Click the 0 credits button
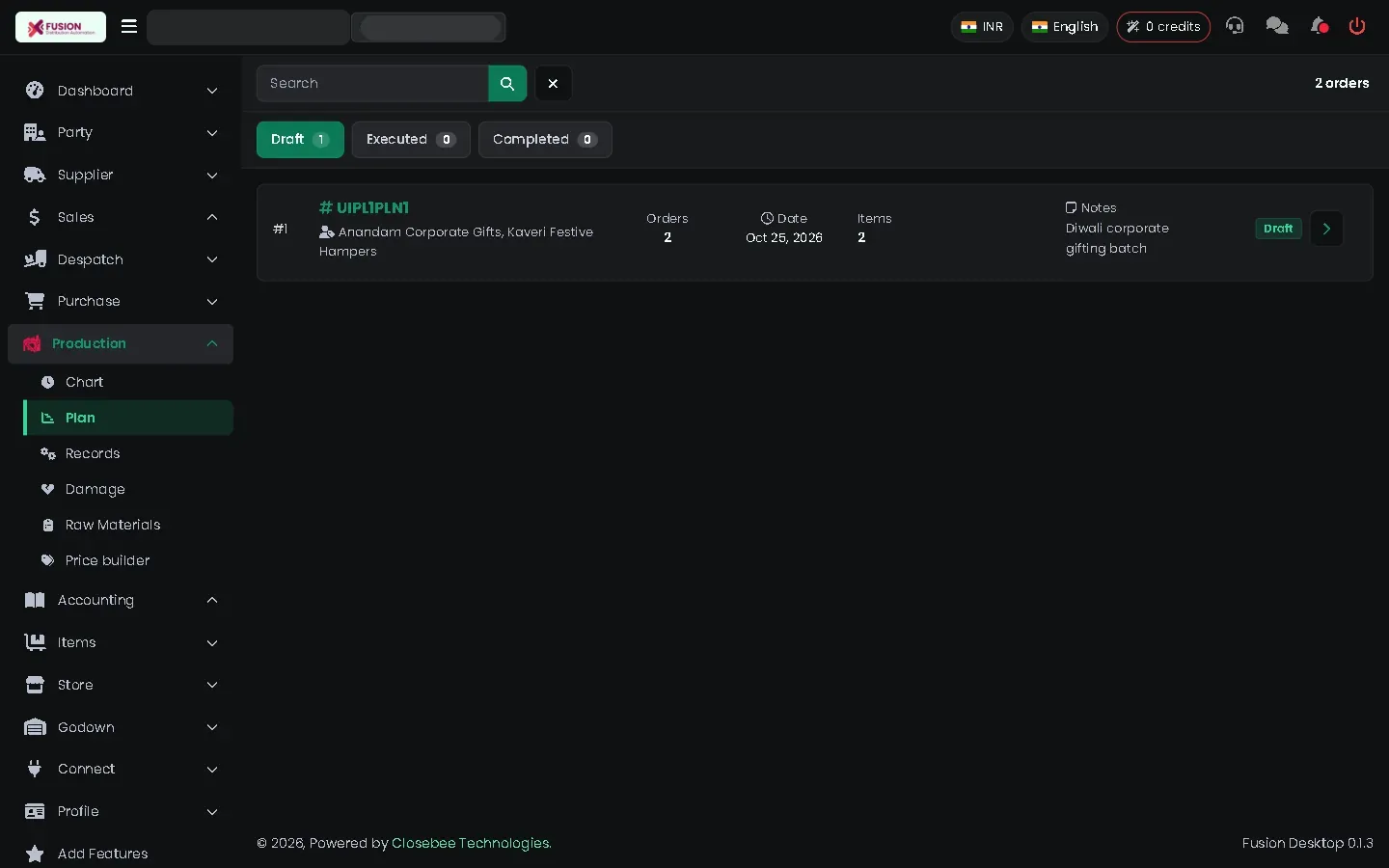1389x868 pixels. pos(1163,27)
